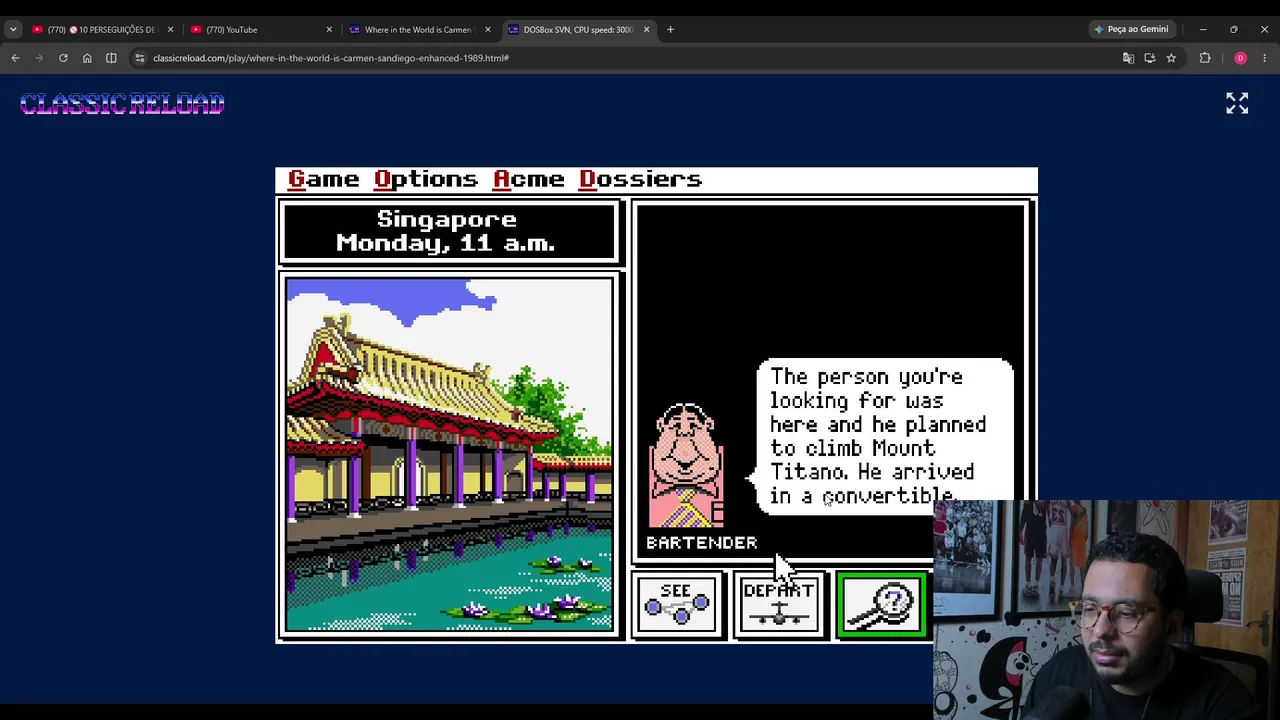Click the 'BARTENDER' label text
The image size is (1280, 720).
pos(701,543)
